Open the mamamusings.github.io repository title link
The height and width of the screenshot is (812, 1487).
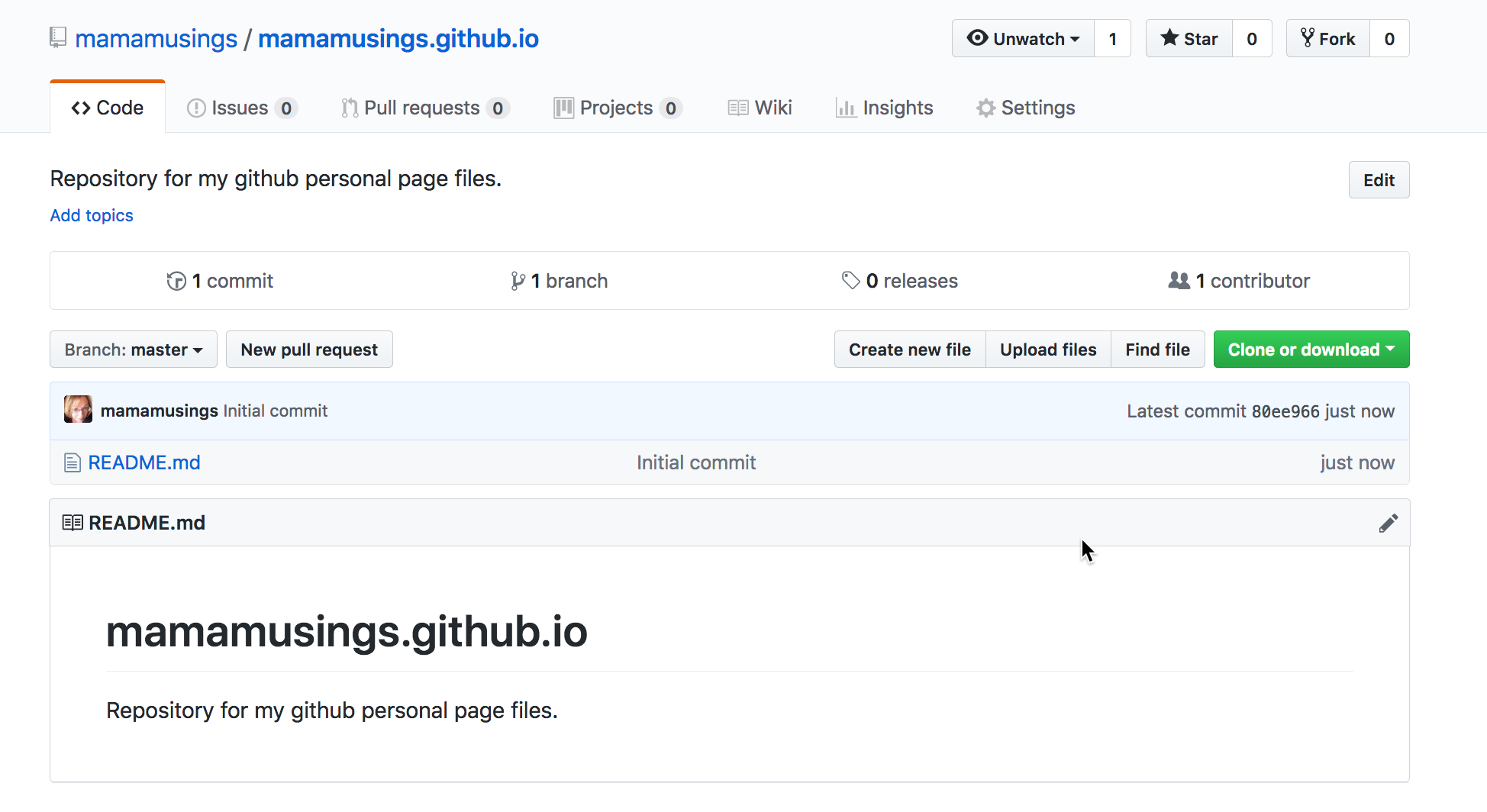point(398,38)
